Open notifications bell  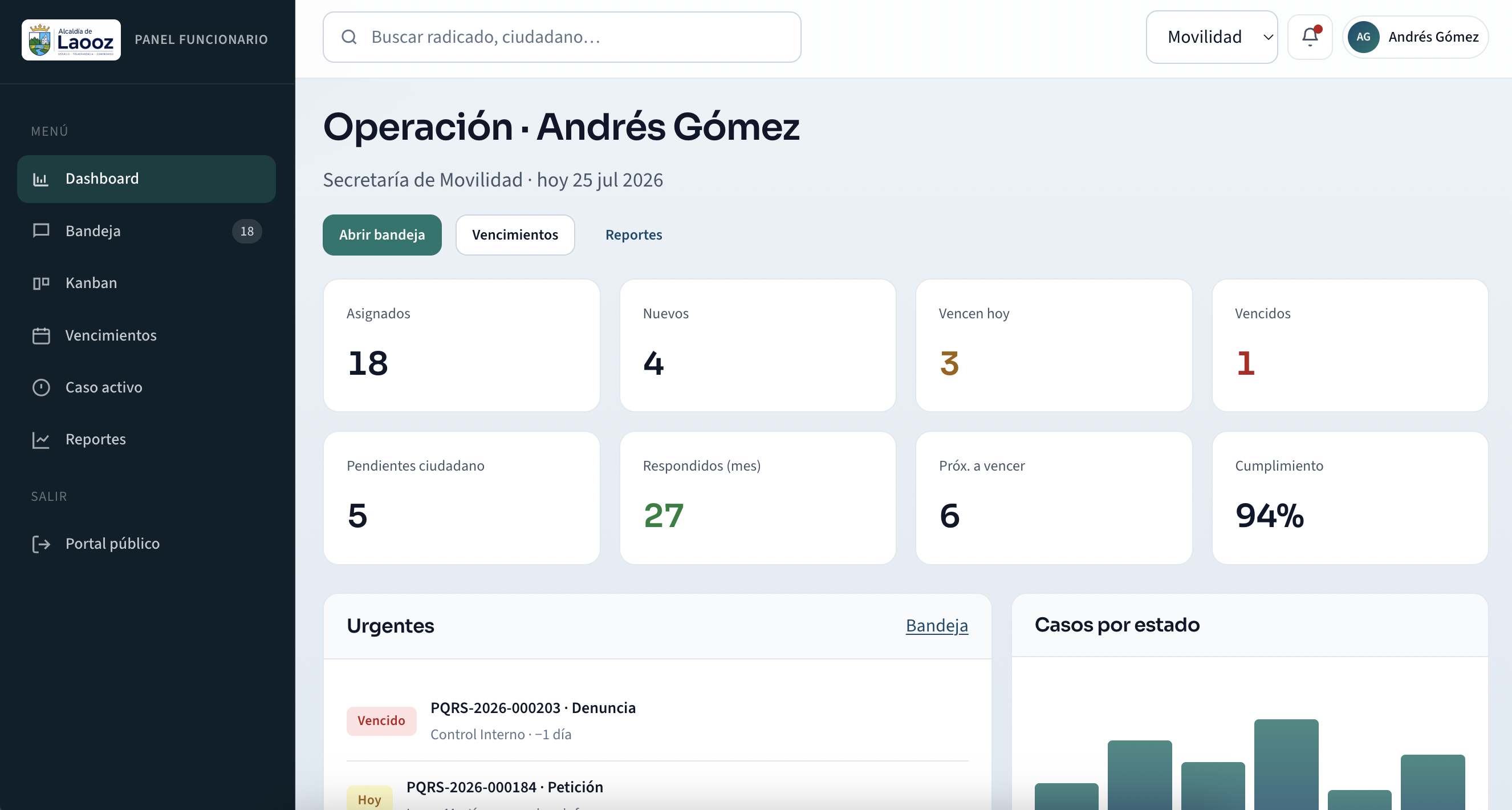[1310, 37]
